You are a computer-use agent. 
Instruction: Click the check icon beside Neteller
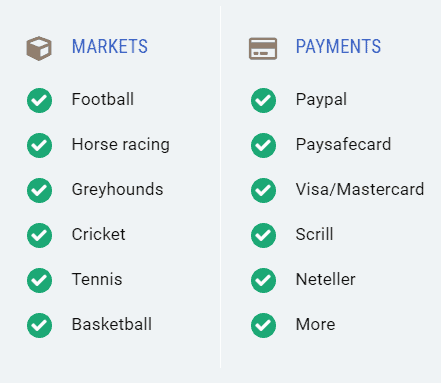pos(263,280)
